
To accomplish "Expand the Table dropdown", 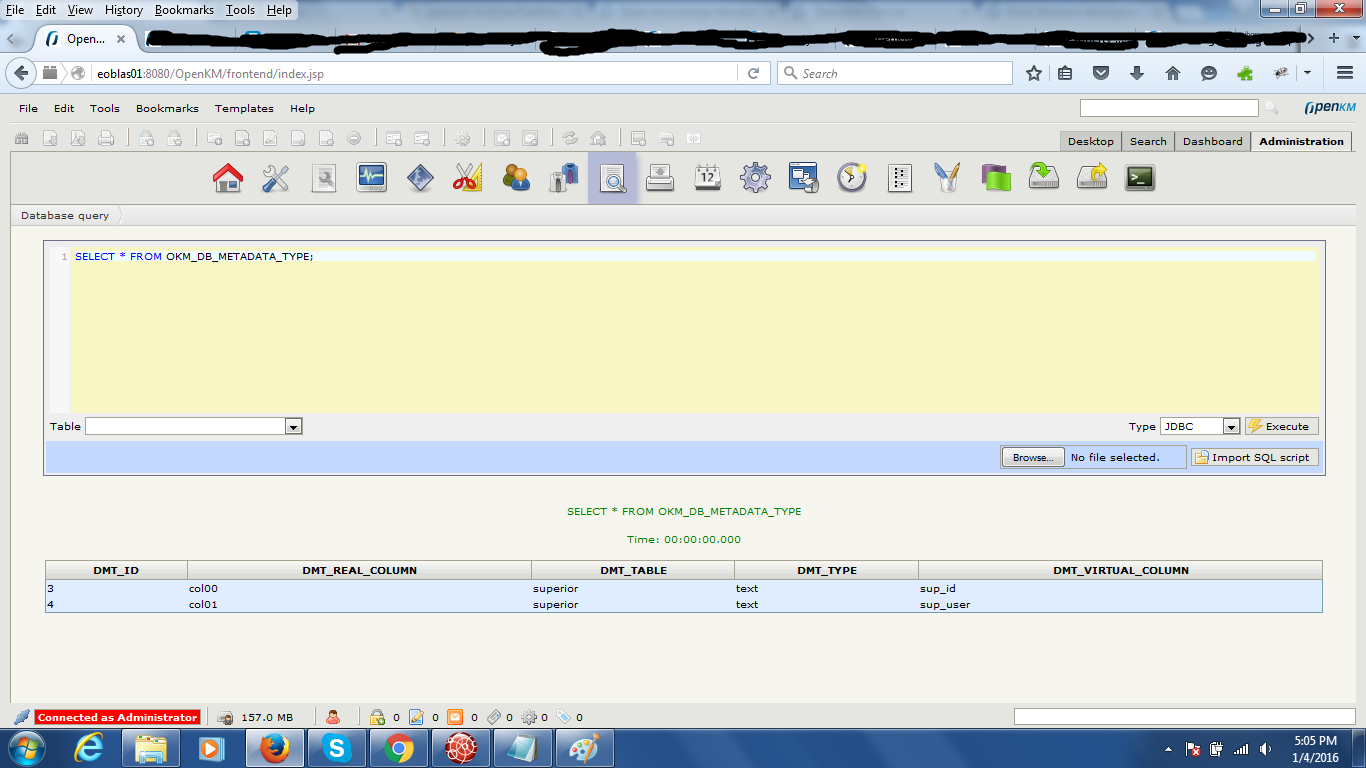I will [x=293, y=427].
